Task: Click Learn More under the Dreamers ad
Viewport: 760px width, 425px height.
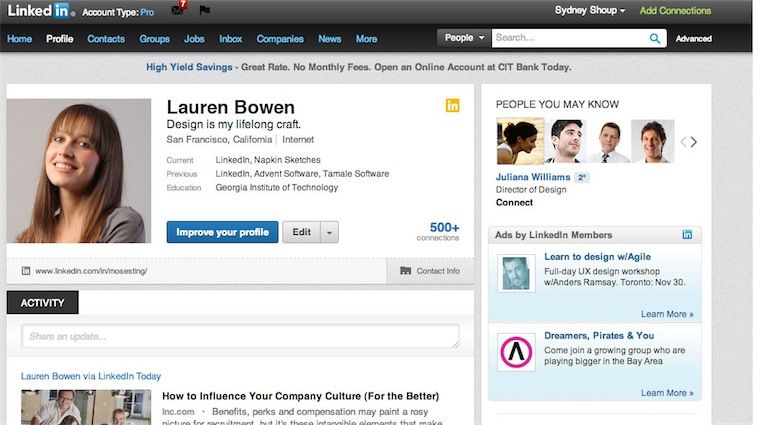Action: (667, 393)
